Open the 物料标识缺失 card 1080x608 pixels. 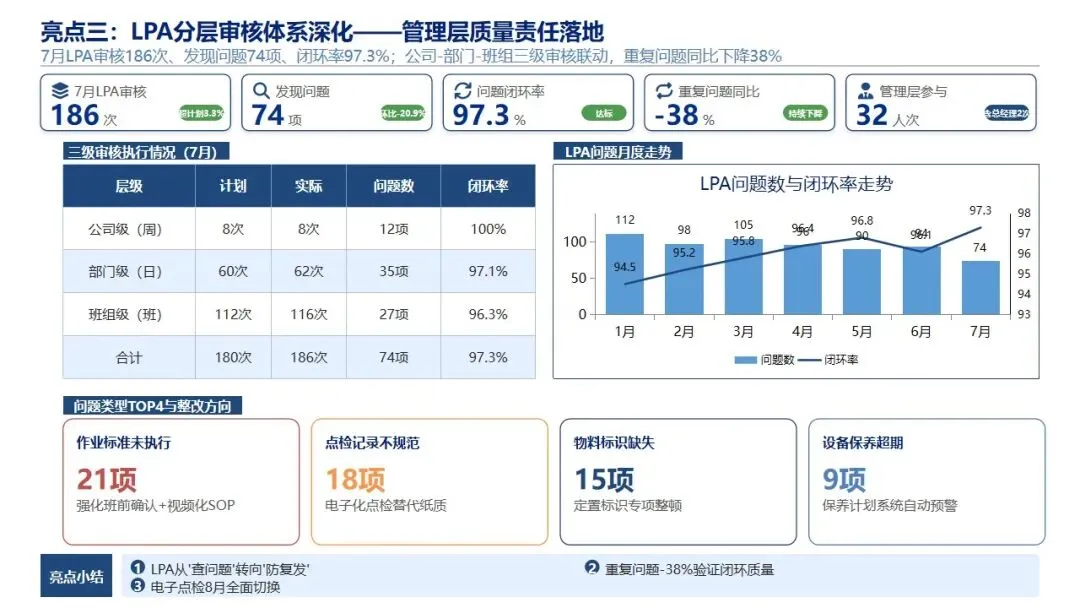[x=678, y=481]
